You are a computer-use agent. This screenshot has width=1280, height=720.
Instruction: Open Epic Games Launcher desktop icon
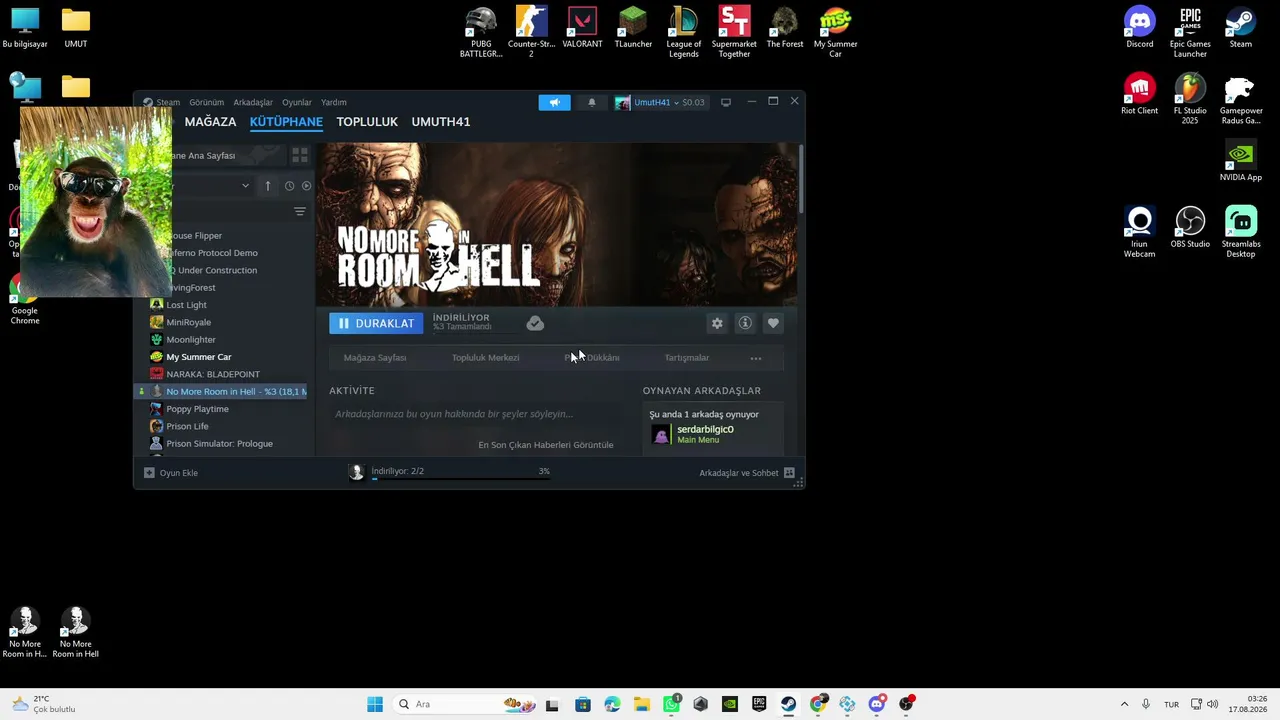click(x=1190, y=32)
